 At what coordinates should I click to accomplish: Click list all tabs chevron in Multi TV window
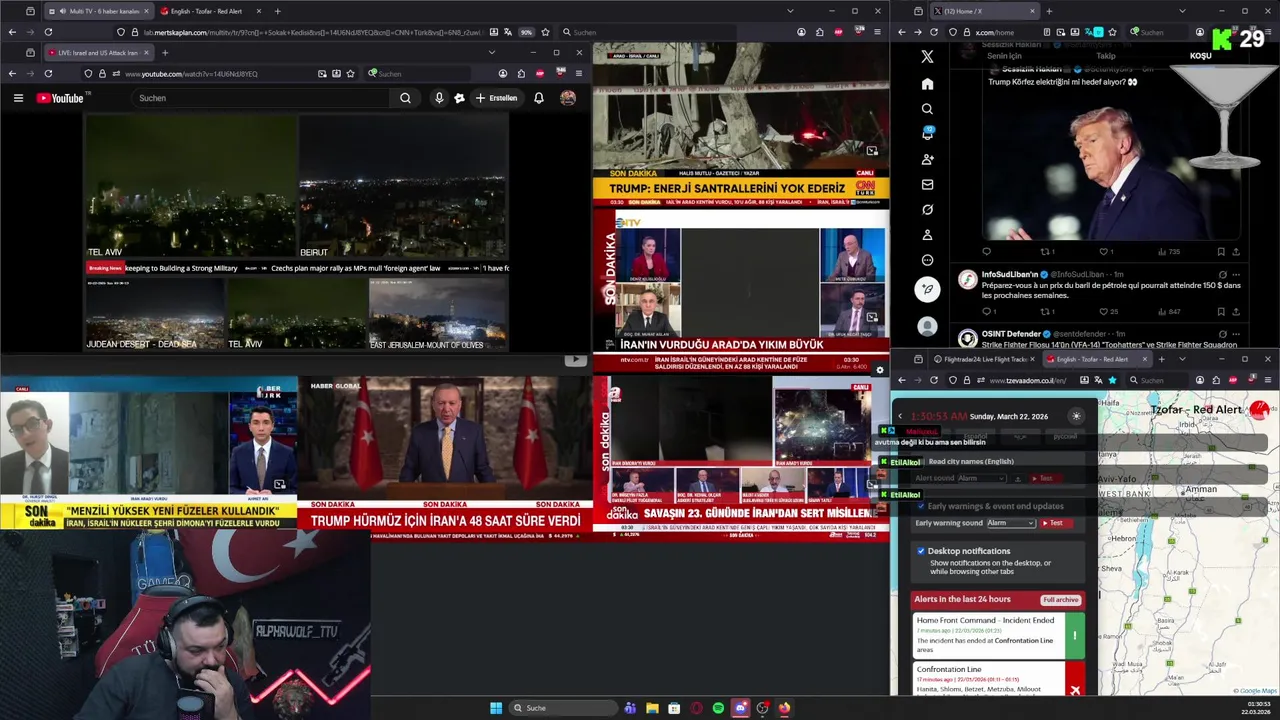click(x=790, y=11)
